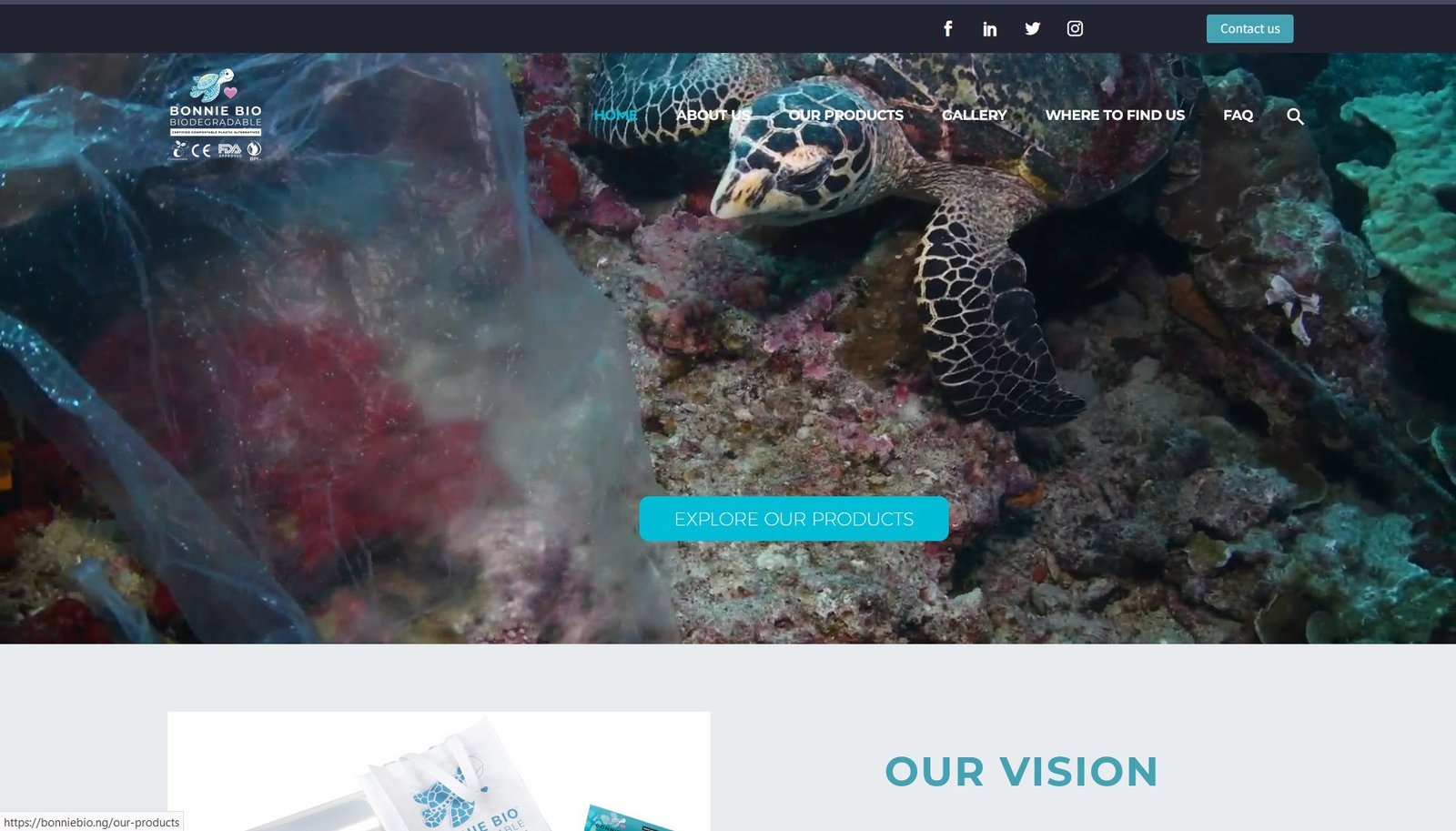Click the EXPLORE OUR PRODUCTS button
The image size is (1456, 831).
tap(794, 519)
